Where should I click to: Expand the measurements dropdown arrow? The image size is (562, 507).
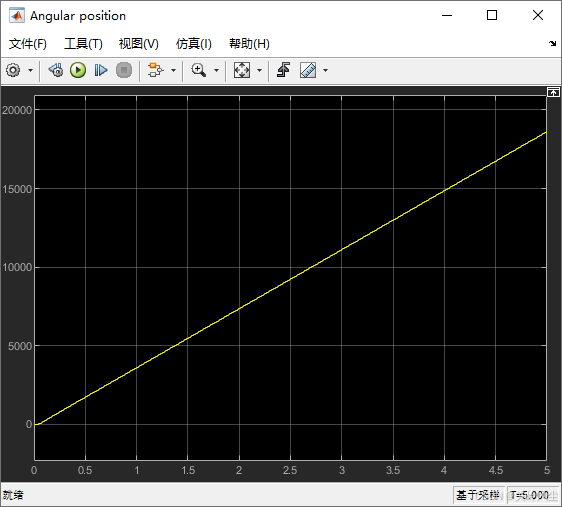pos(325,70)
